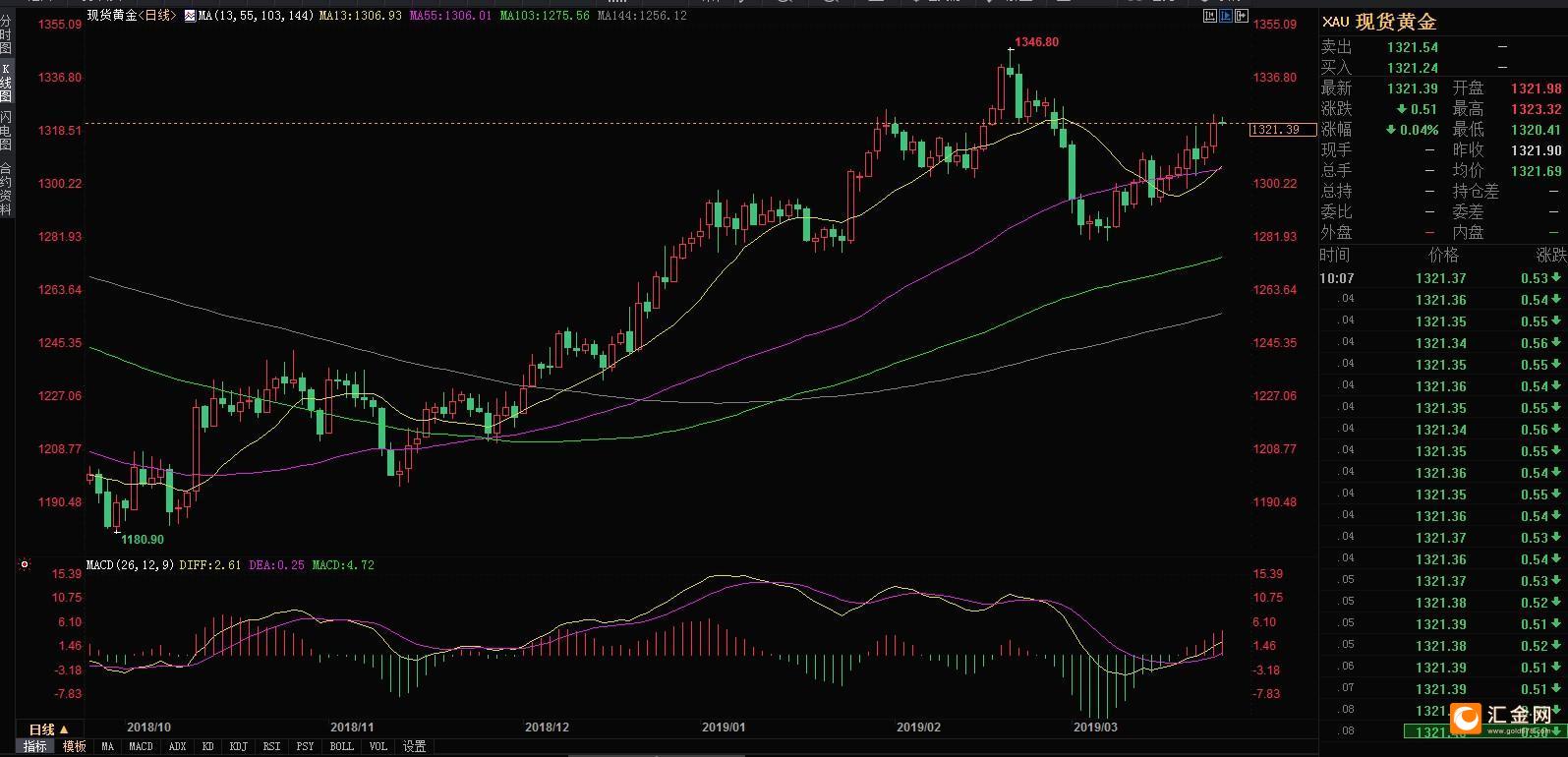Click the 1180.90 low price marker
The image size is (1568, 757).
click(x=143, y=540)
